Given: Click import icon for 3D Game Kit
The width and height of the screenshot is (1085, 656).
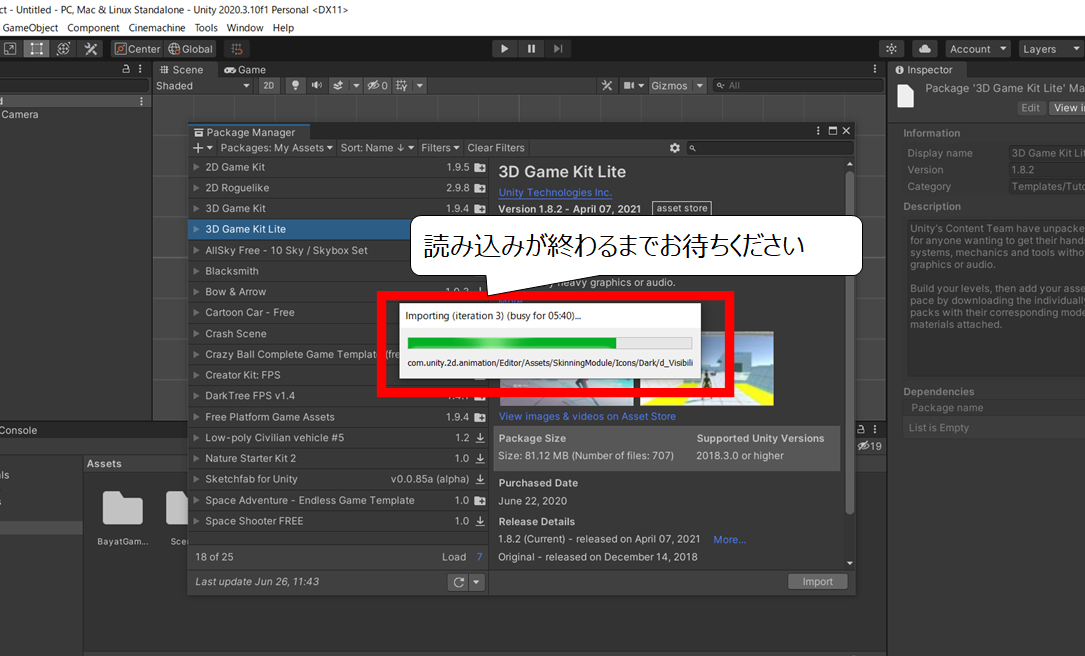Looking at the screenshot, I should coord(480,209).
